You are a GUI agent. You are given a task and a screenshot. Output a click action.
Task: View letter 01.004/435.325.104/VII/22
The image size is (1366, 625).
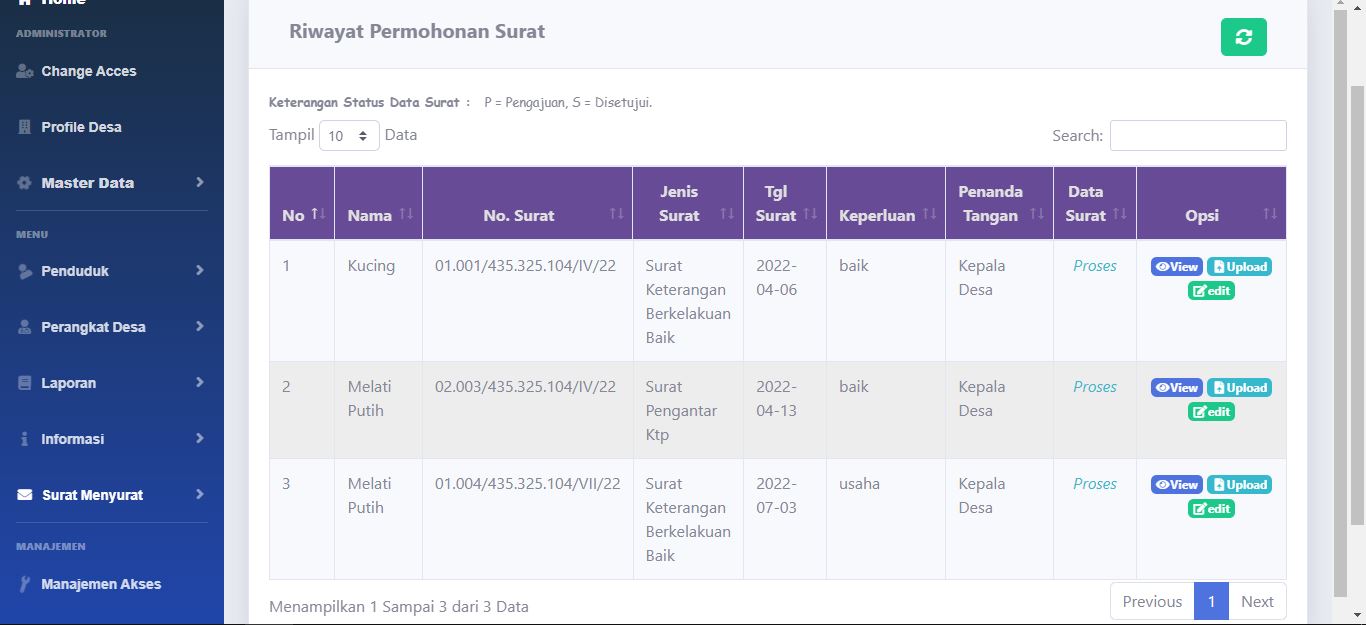(1176, 485)
